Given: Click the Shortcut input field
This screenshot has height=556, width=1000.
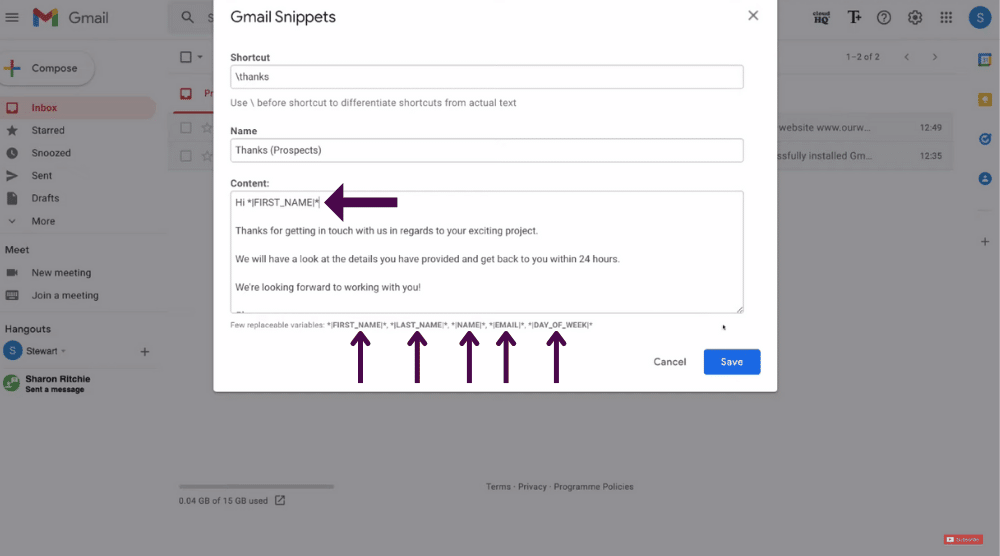Looking at the screenshot, I should (487, 77).
